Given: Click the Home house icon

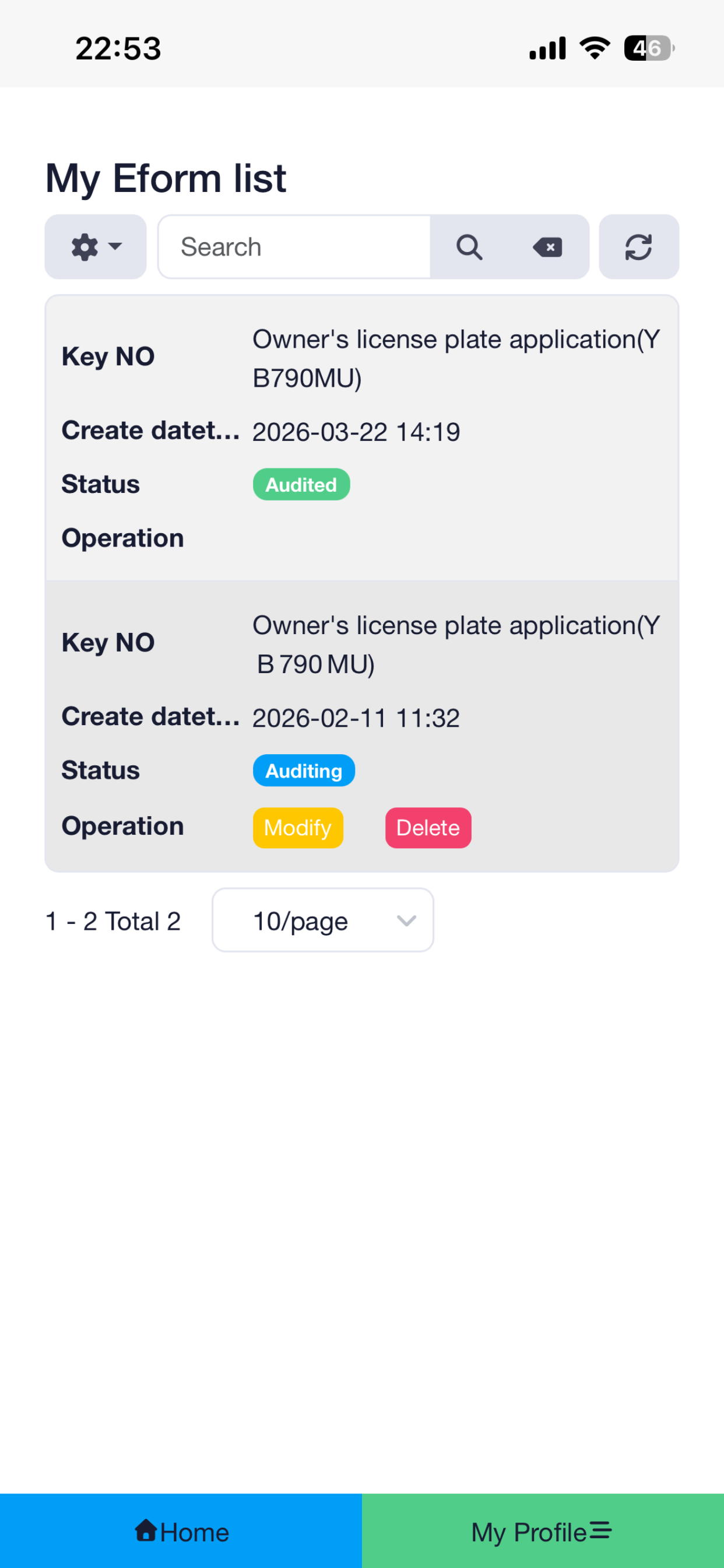Looking at the screenshot, I should (x=146, y=1530).
